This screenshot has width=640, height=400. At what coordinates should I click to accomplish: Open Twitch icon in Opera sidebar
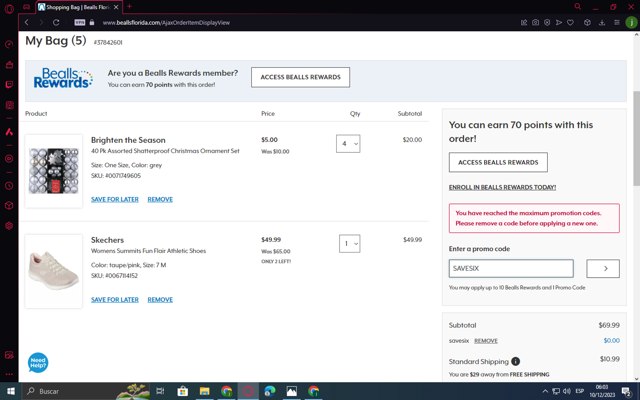pos(9,84)
